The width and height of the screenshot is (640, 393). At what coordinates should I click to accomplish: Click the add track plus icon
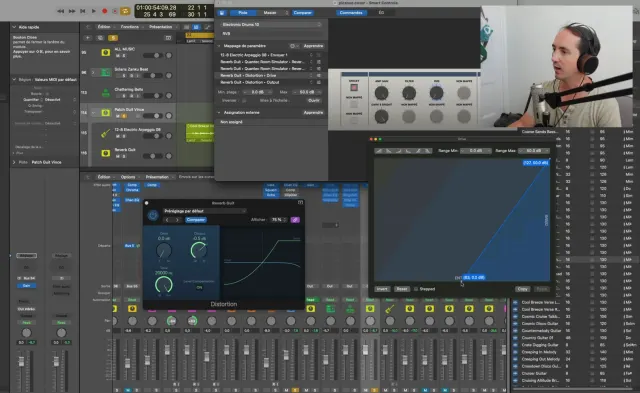coord(88,38)
